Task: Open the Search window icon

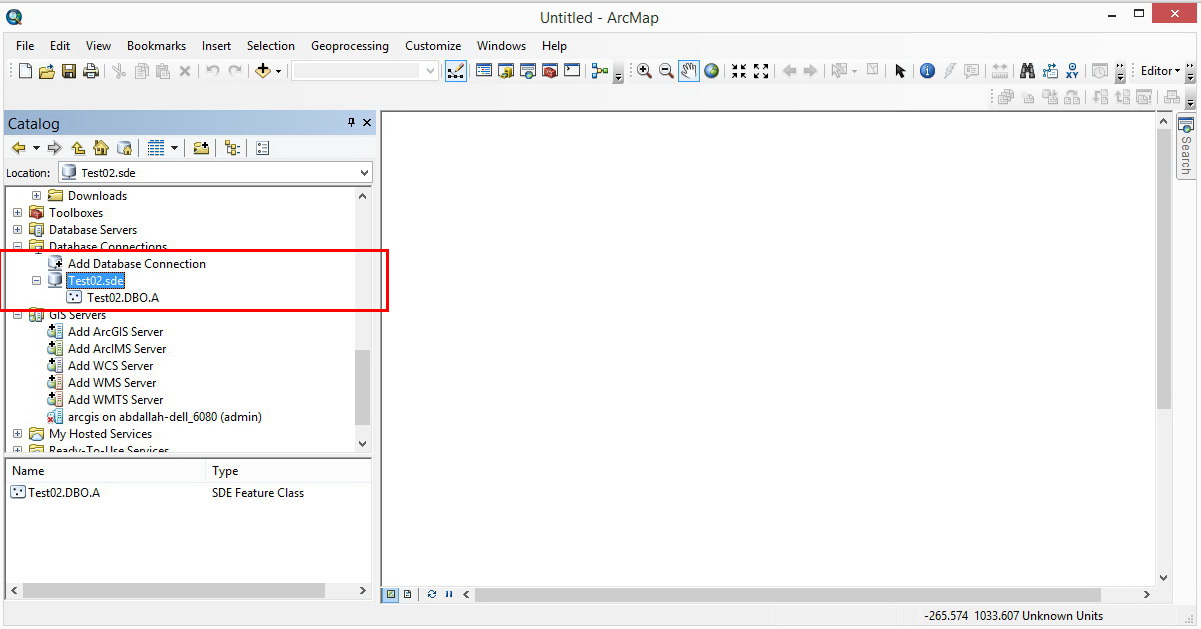Action: 528,71
